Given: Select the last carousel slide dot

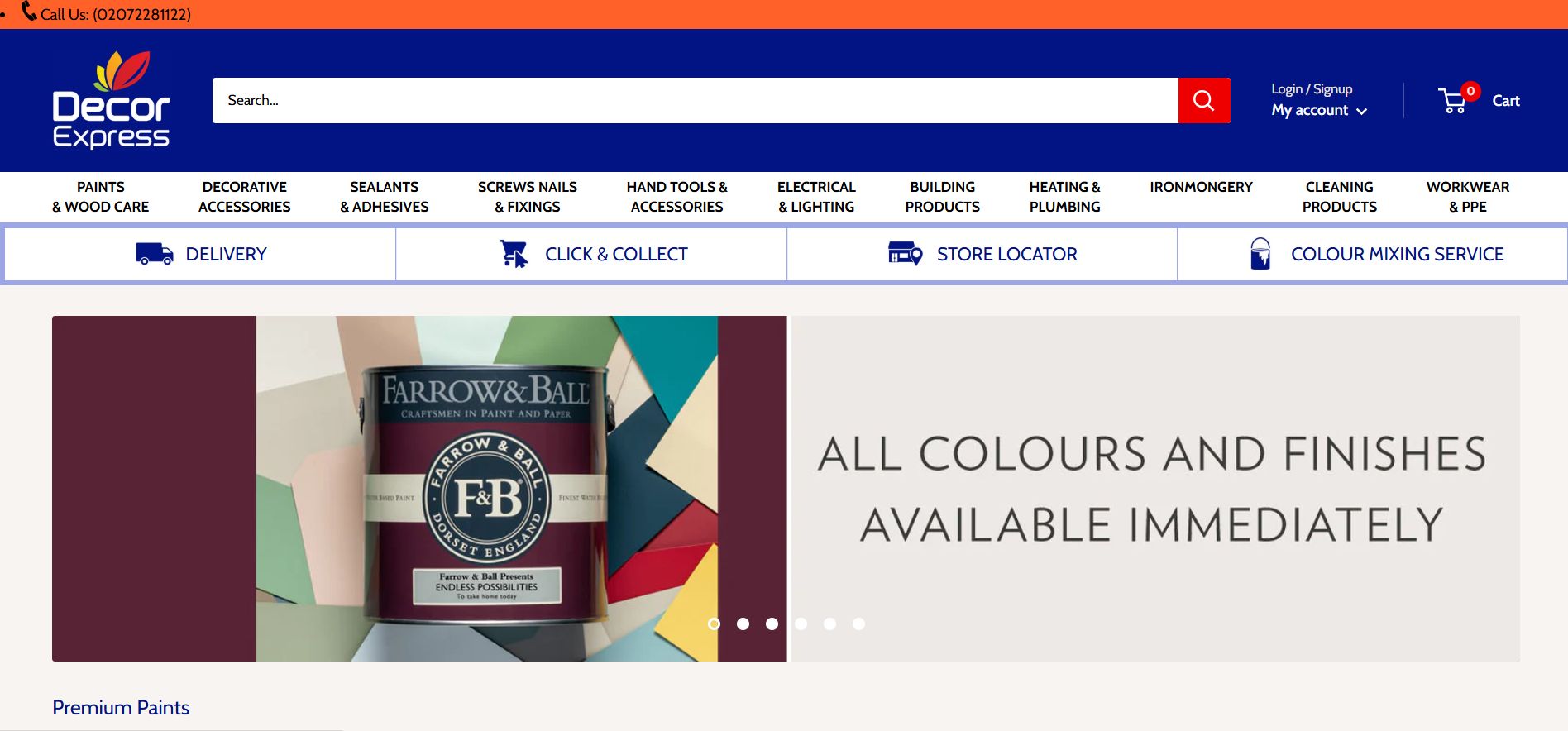Looking at the screenshot, I should pyautogui.click(x=858, y=623).
